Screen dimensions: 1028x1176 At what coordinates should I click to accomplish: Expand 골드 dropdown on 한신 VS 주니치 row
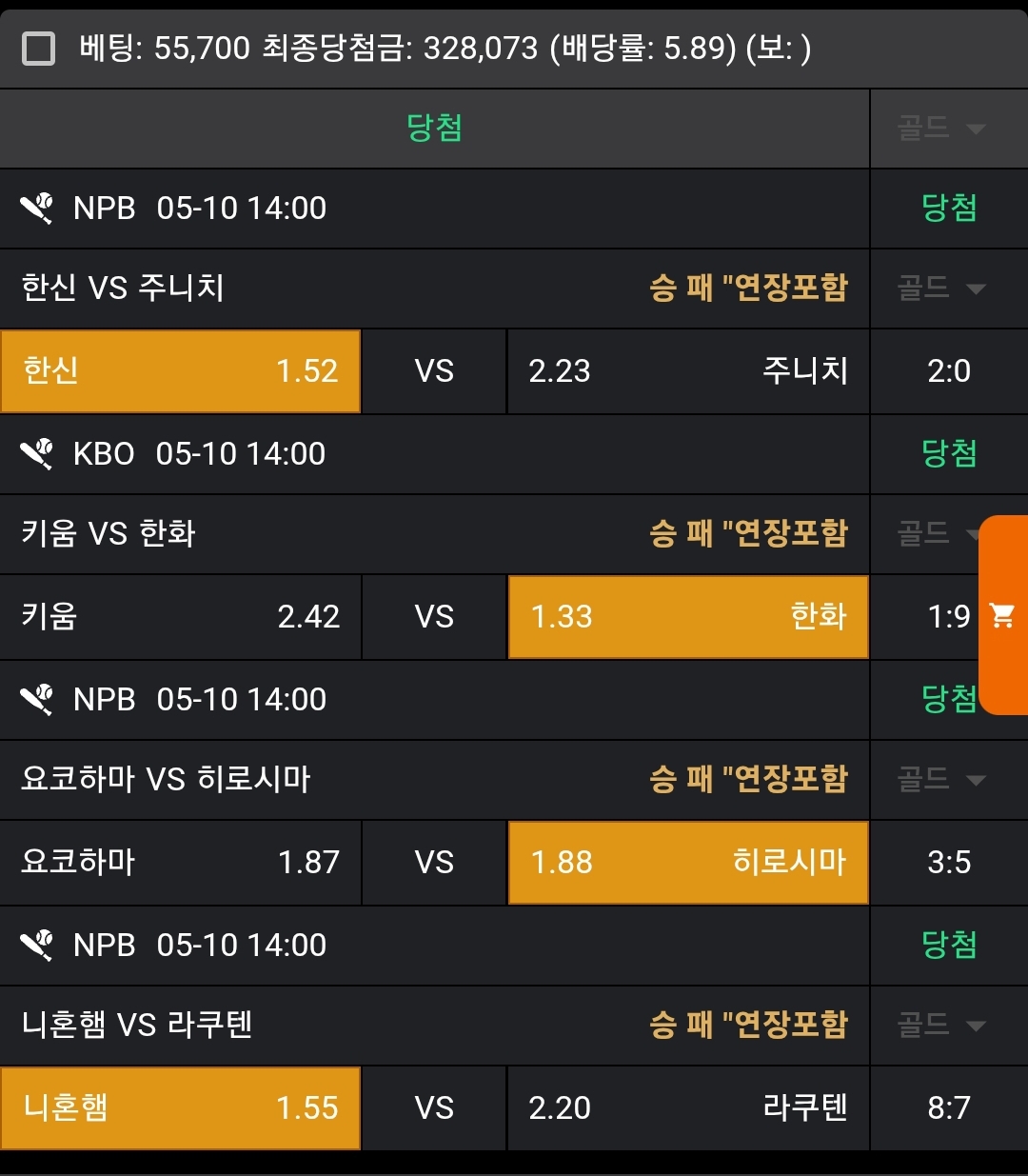(x=940, y=288)
